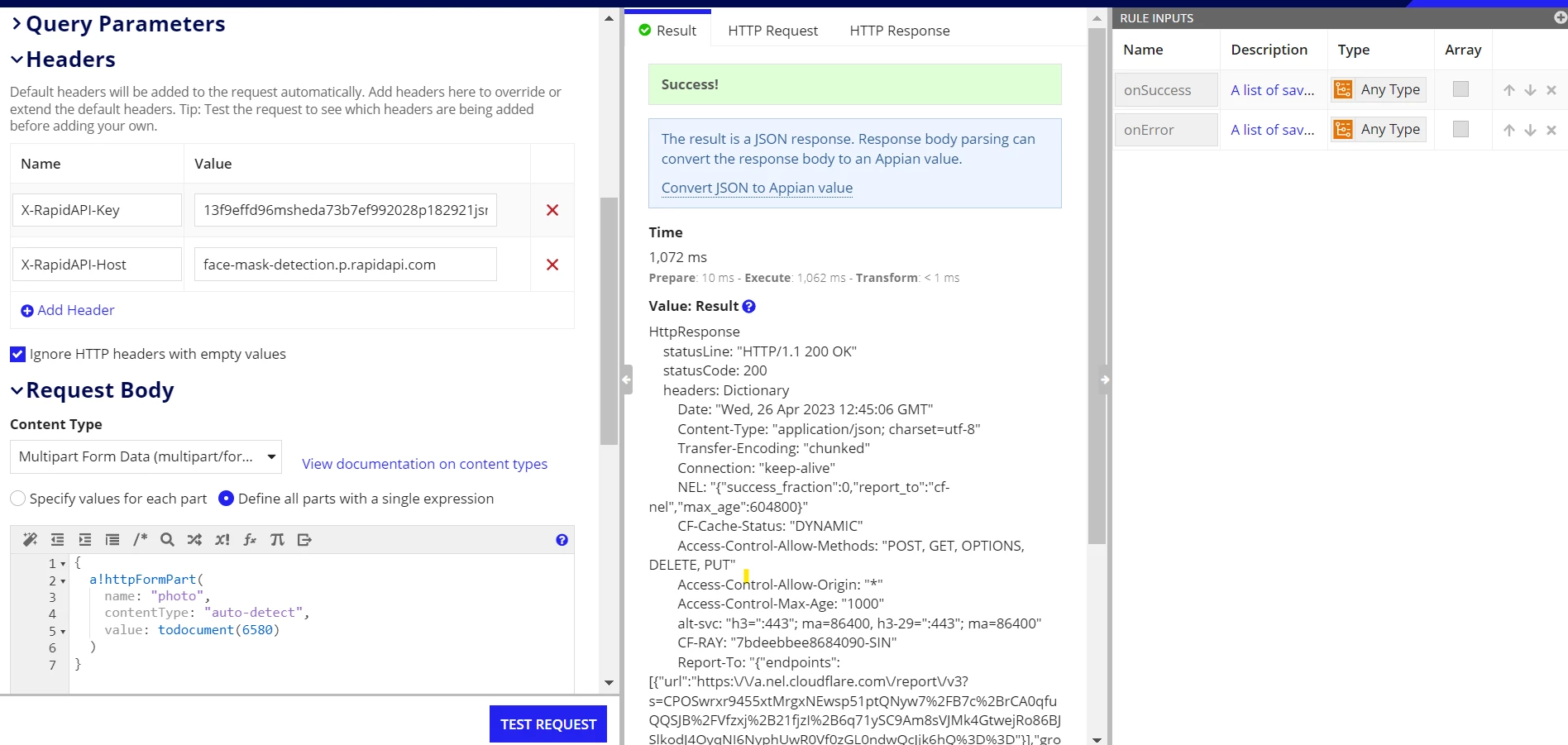Open onSuccess description link

(x=1272, y=90)
